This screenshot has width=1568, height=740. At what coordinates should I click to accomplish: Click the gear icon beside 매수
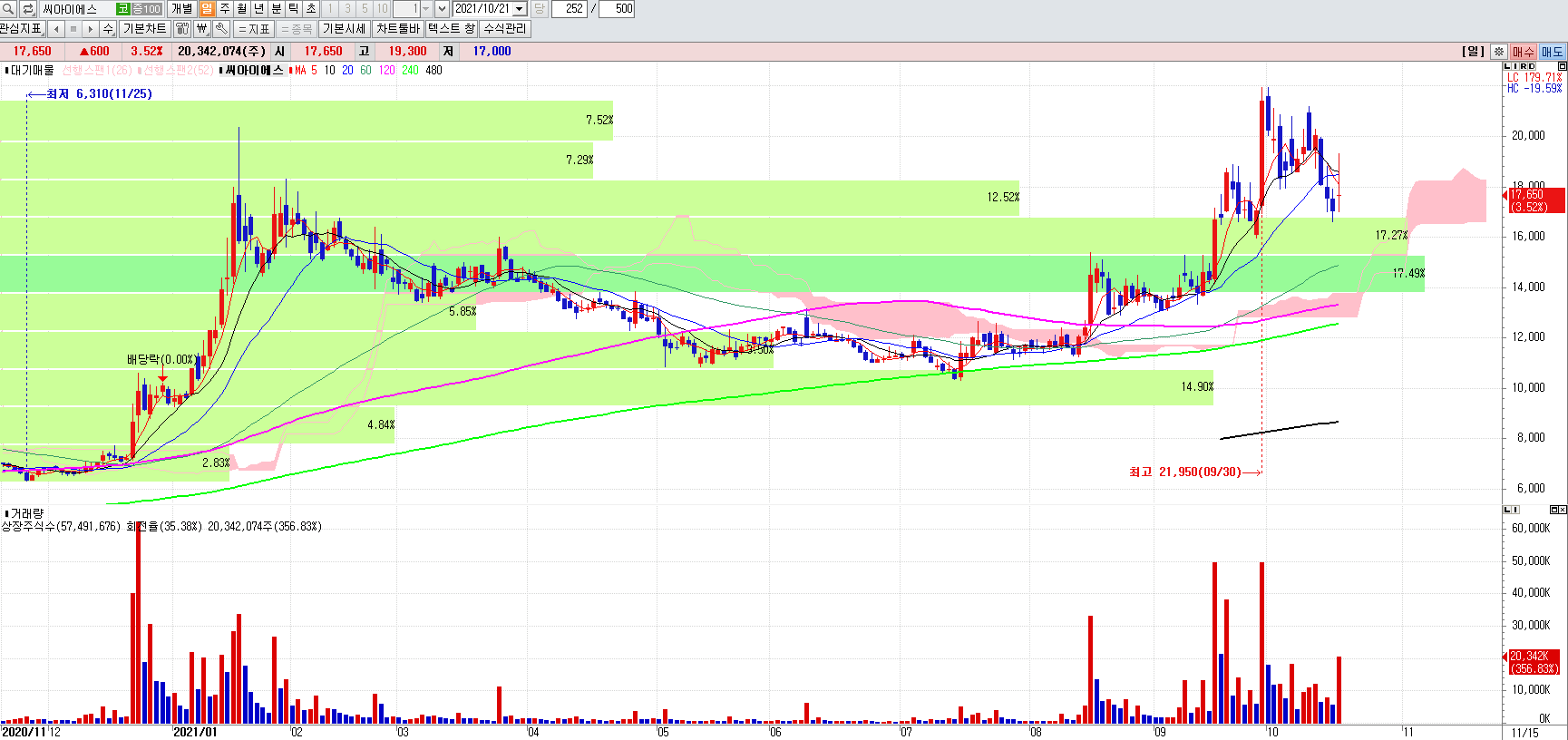tap(1499, 52)
